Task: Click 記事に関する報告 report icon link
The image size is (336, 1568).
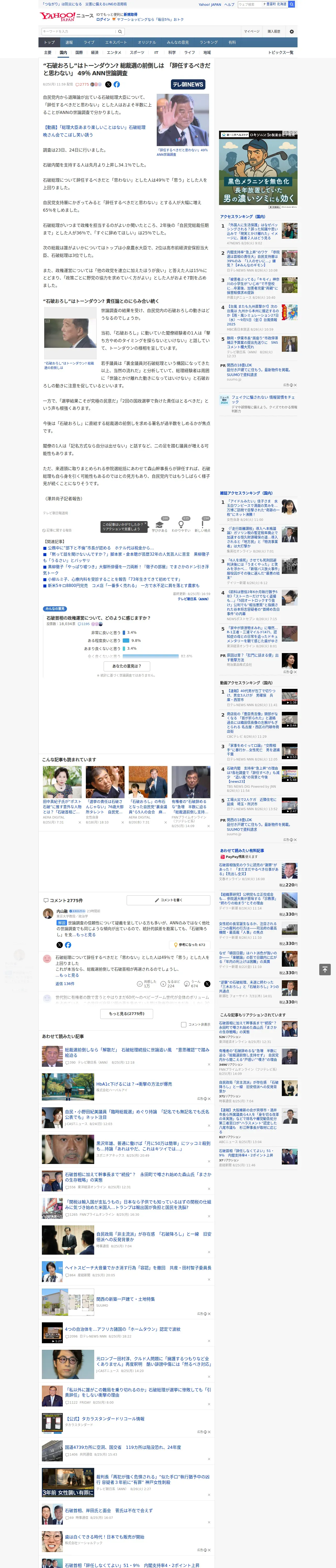Action: [x=57, y=530]
